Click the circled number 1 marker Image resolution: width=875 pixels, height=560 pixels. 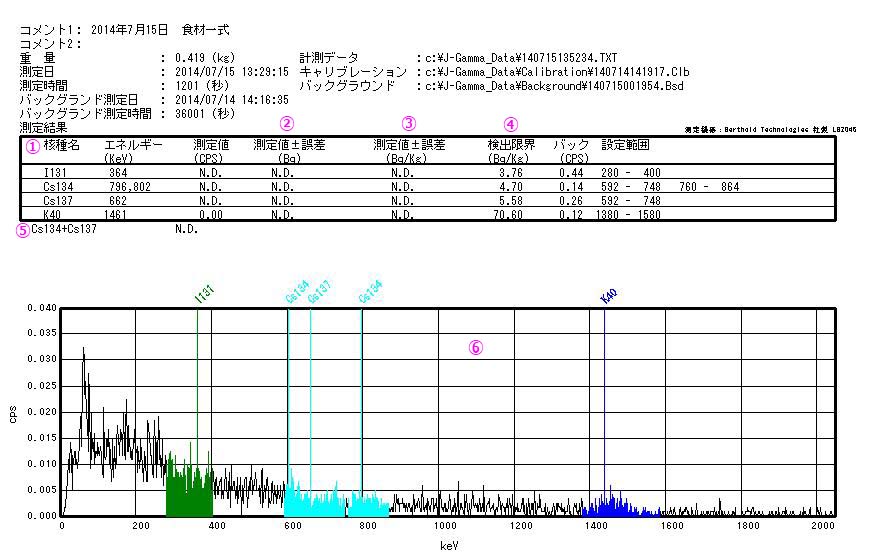tap(32, 146)
